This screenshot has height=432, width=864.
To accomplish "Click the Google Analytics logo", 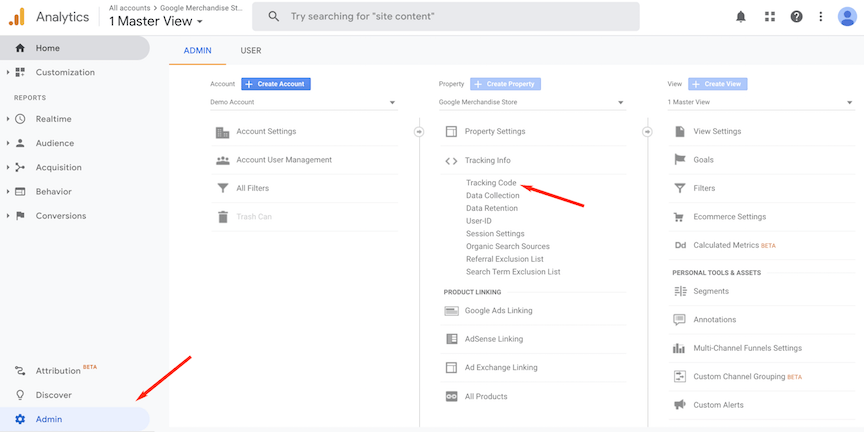I will point(16,17).
